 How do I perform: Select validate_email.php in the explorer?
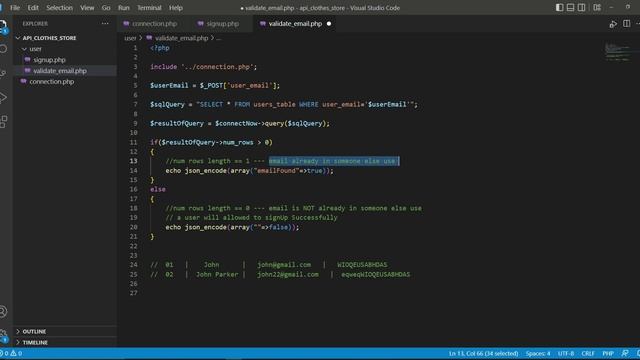tap(65, 71)
